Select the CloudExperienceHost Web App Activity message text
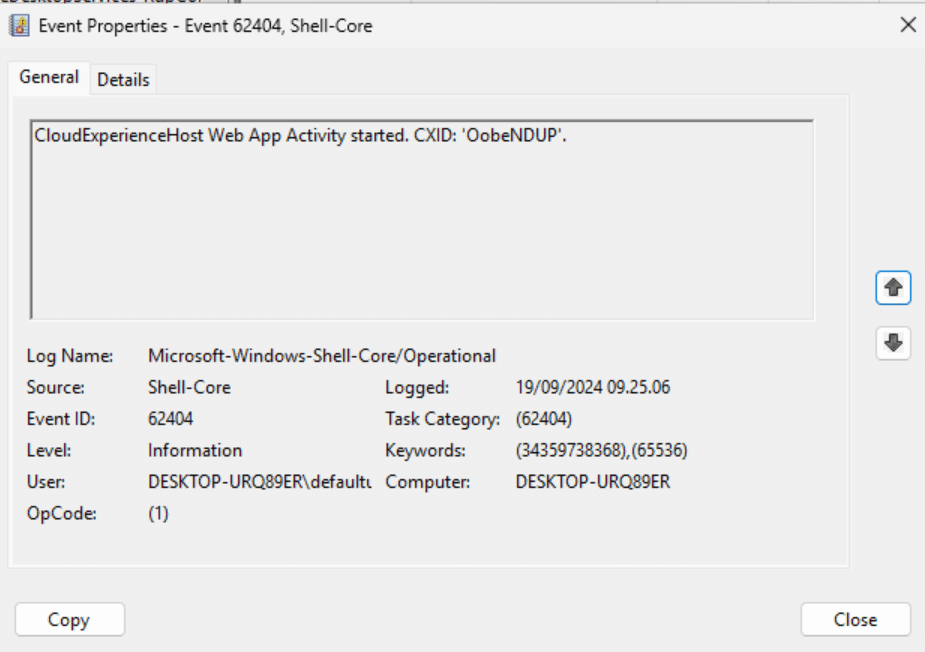This screenshot has width=925, height=652. pos(300,135)
